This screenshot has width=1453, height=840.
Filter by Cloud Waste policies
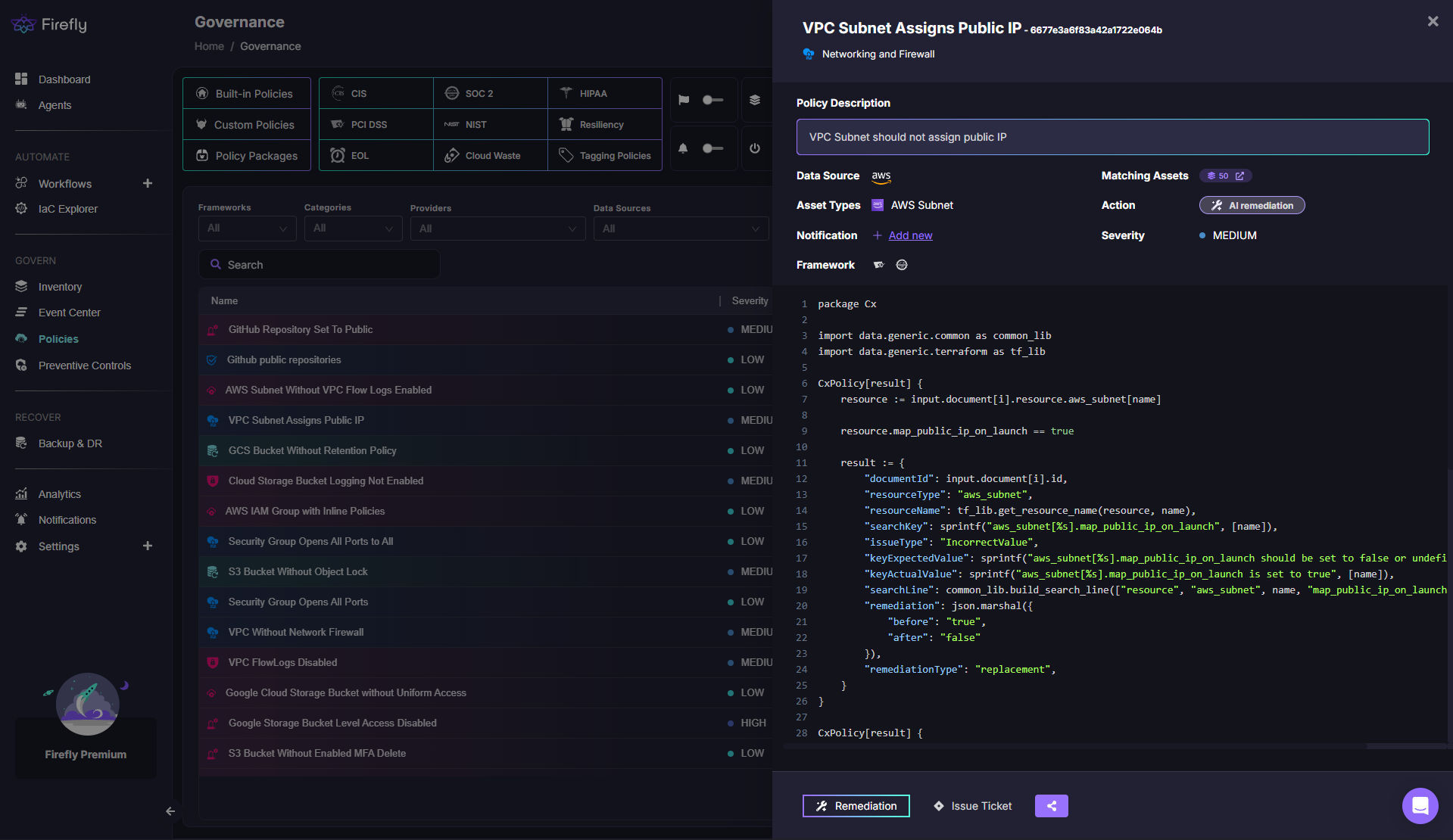tap(491, 156)
